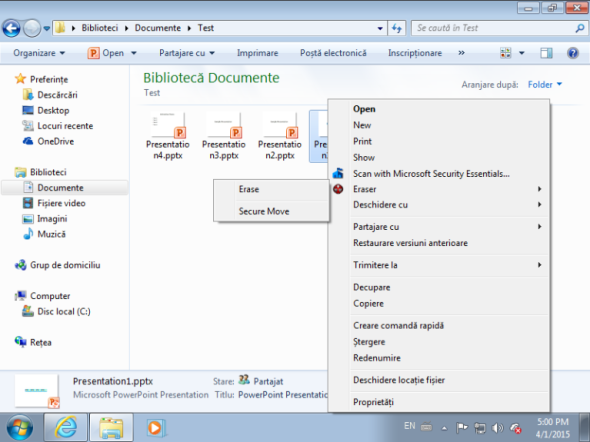Image resolution: width=590 pixels, height=442 pixels.
Task: Click Scan with Microsoft Security Essentials
Action: [x=439, y=174]
